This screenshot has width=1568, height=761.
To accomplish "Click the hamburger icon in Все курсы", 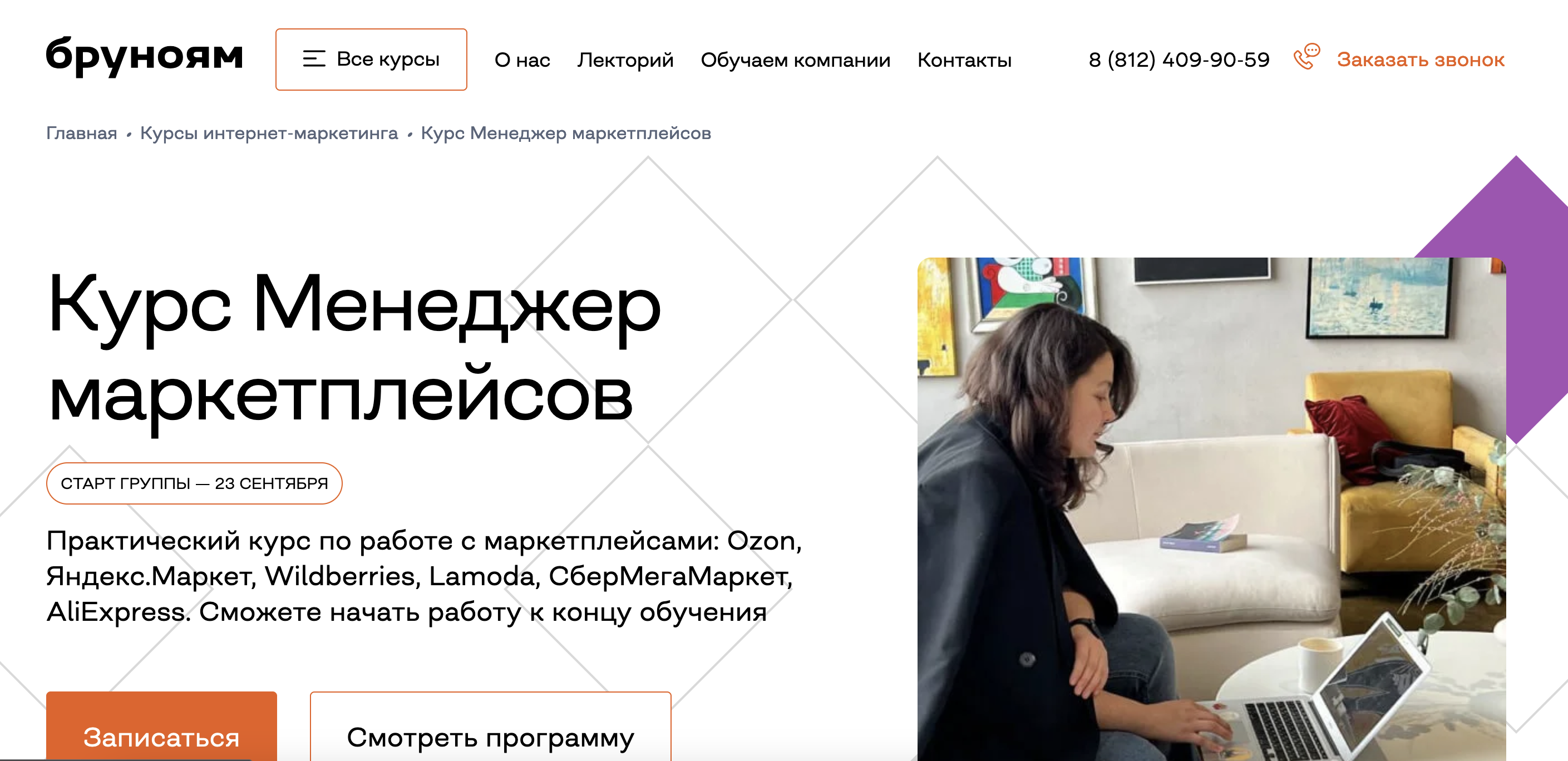I will (314, 59).
